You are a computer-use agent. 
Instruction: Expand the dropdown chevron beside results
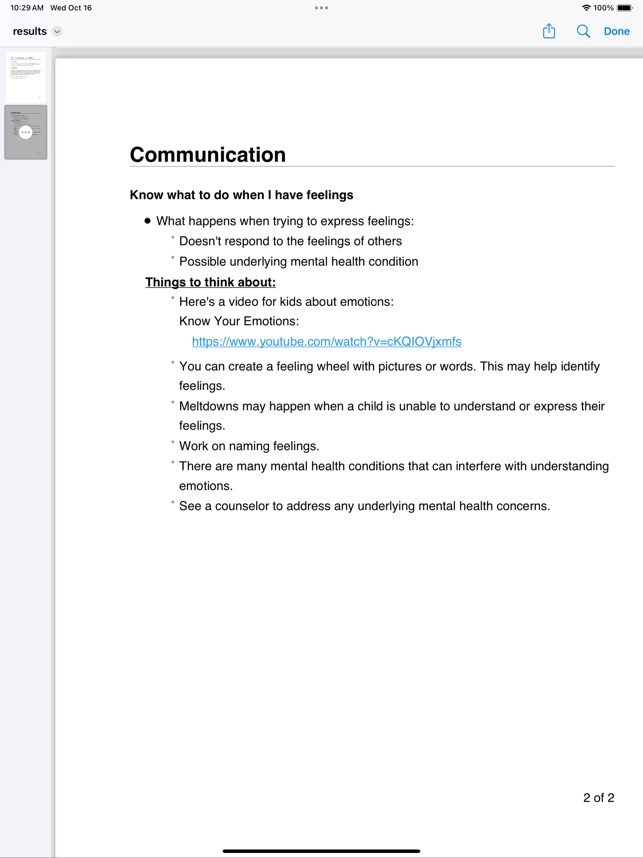(57, 32)
